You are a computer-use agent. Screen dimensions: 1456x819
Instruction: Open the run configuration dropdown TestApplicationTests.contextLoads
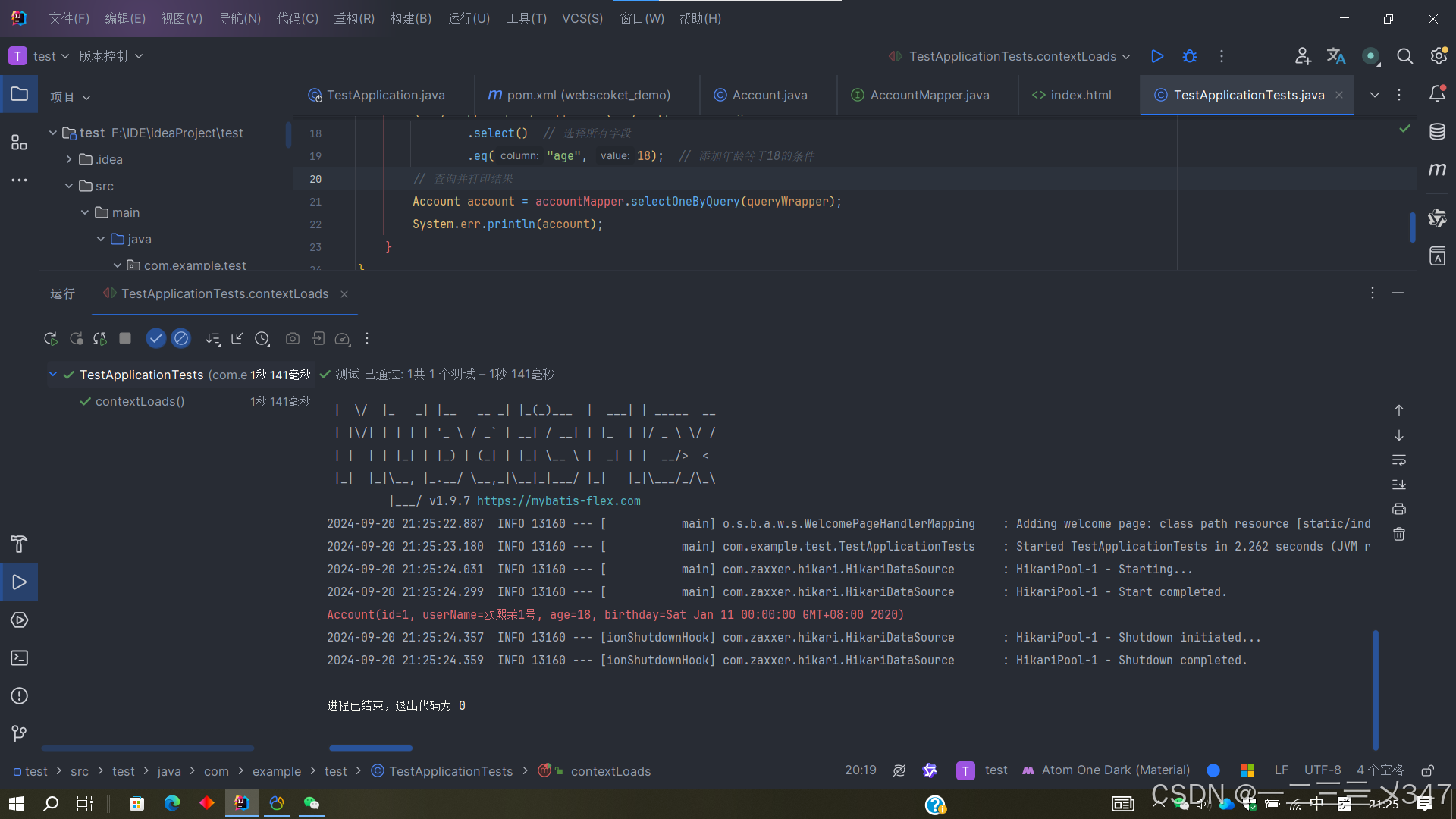click(1012, 56)
